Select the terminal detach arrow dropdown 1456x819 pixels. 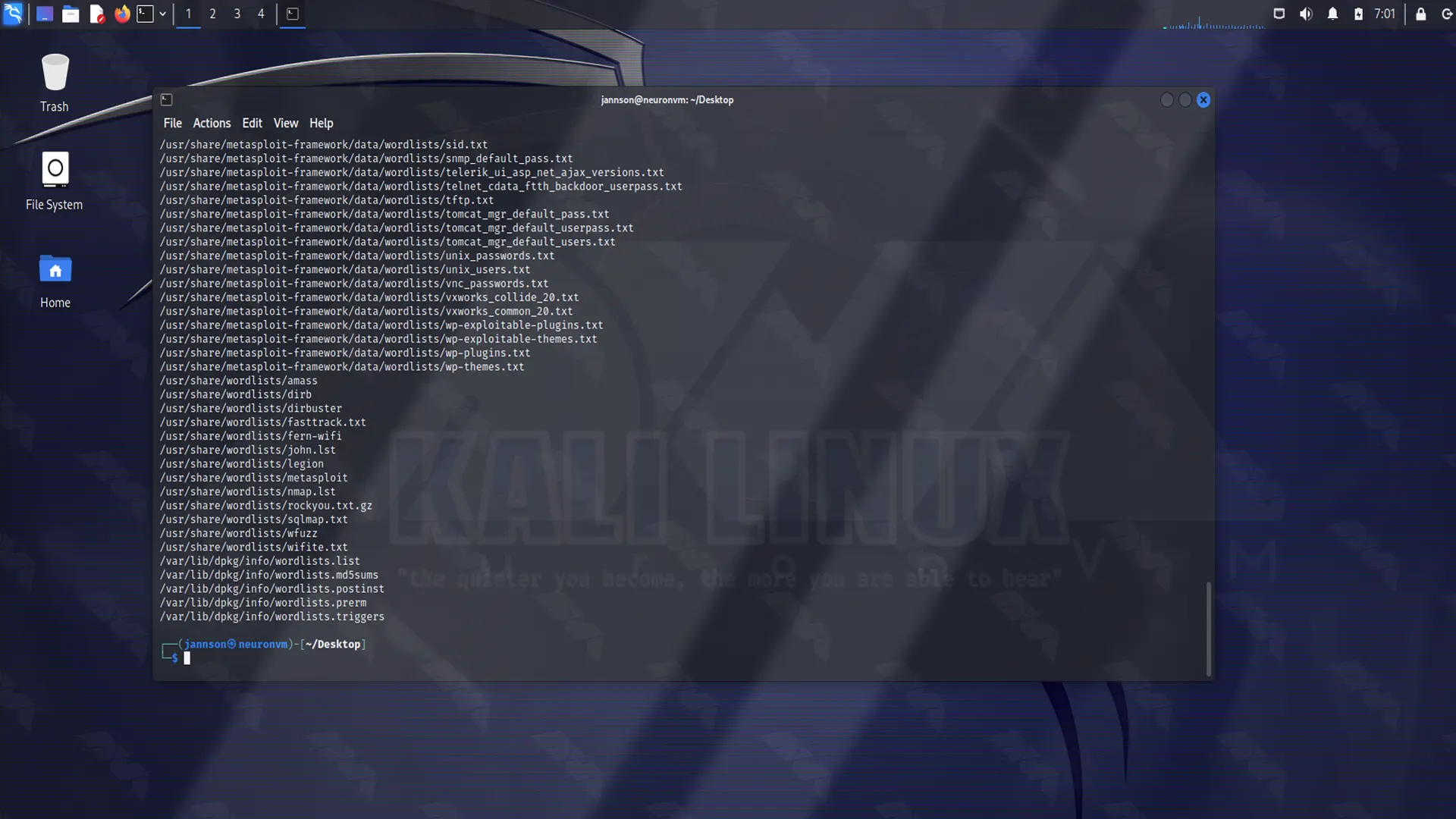tap(162, 13)
